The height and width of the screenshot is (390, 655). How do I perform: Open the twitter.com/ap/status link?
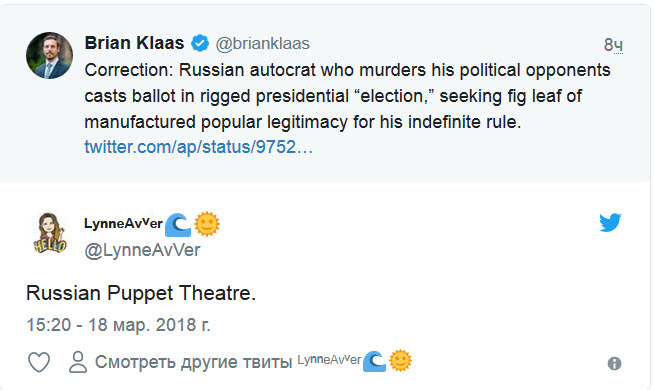point(198,147)
